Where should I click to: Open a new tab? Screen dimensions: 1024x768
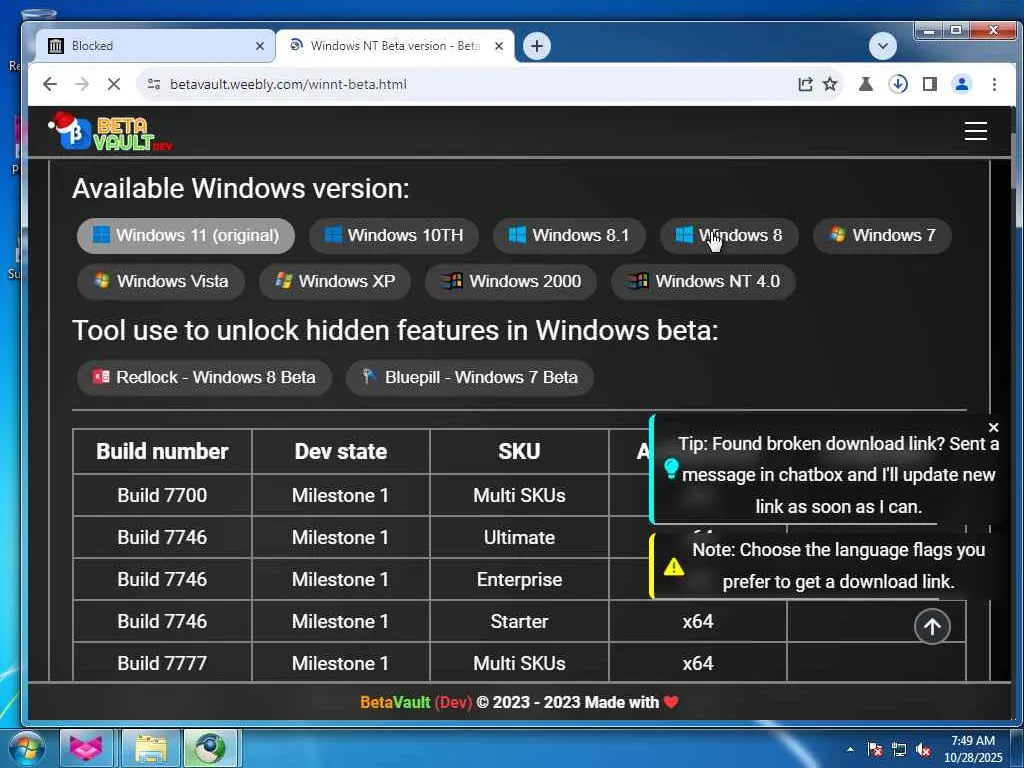(537, 46)
